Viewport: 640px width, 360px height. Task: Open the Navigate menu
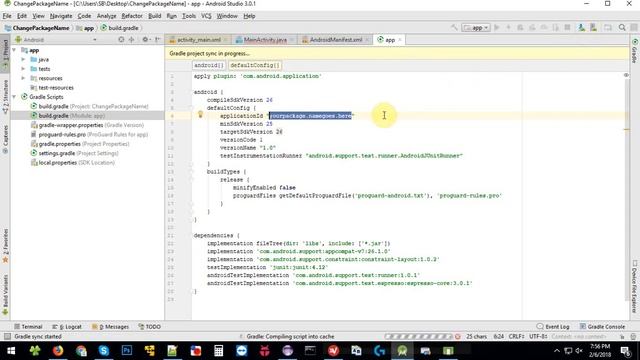point(61,16)
